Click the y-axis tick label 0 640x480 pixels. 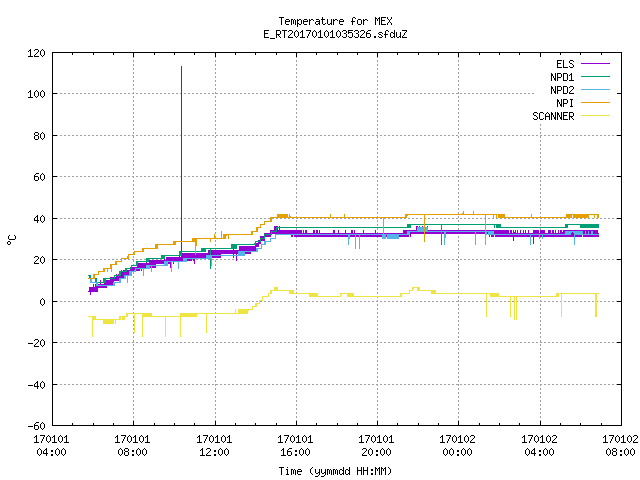click(43, 302)
